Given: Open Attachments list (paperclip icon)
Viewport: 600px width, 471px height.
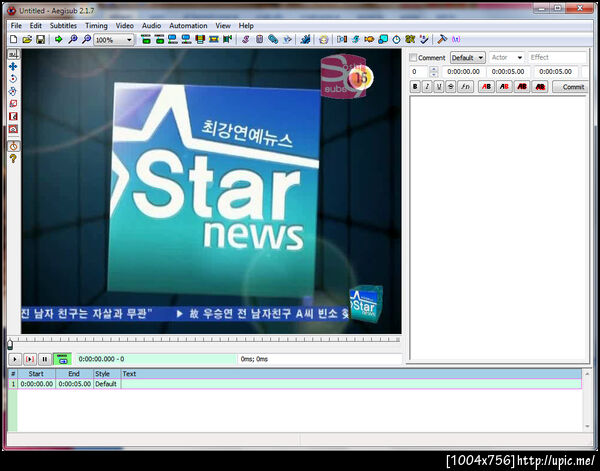Looking at the screenshot, I should pos(273,39).
